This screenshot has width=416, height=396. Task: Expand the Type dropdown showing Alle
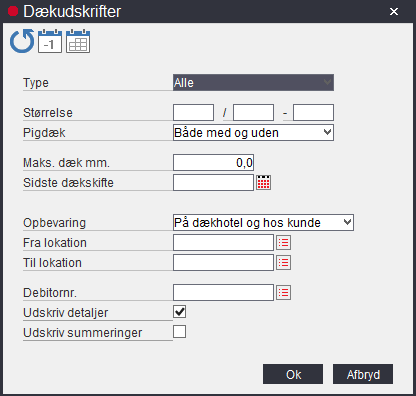[x=253, y=82]
